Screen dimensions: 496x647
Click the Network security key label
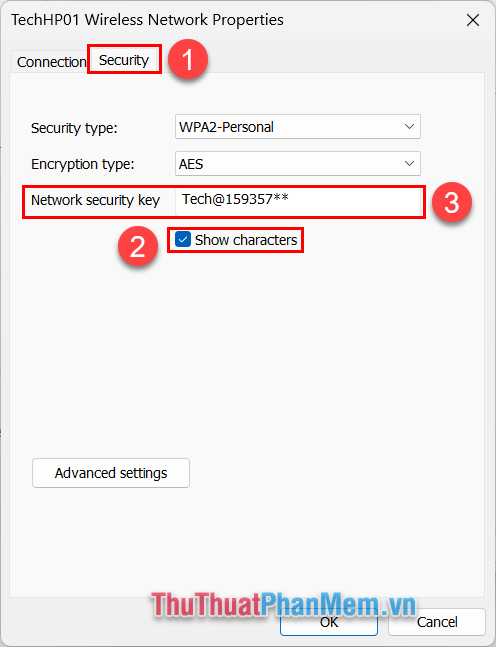(x=95, y=200)
